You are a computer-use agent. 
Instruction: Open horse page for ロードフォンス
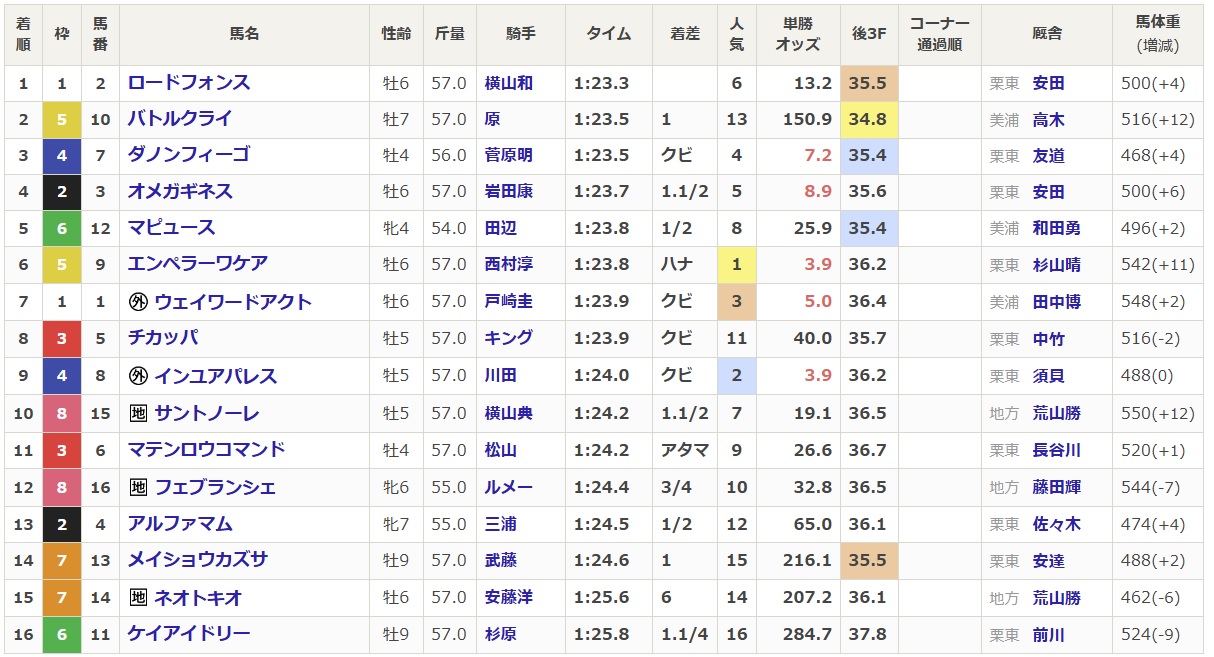(189, 83)
